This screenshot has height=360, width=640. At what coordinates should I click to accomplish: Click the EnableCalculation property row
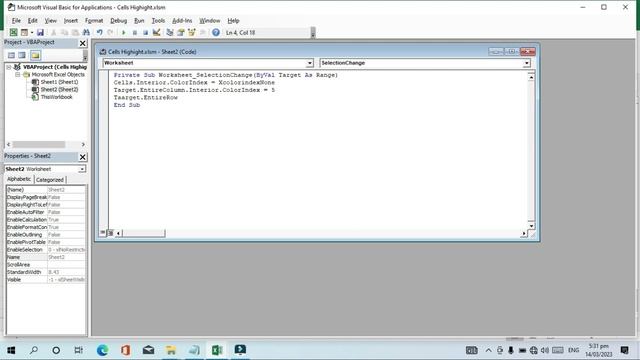[46, 220]
